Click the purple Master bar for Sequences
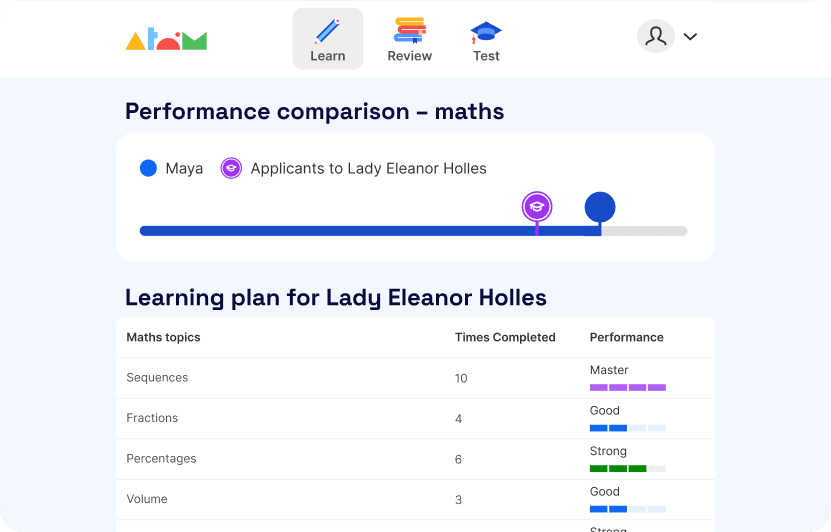 627,387
